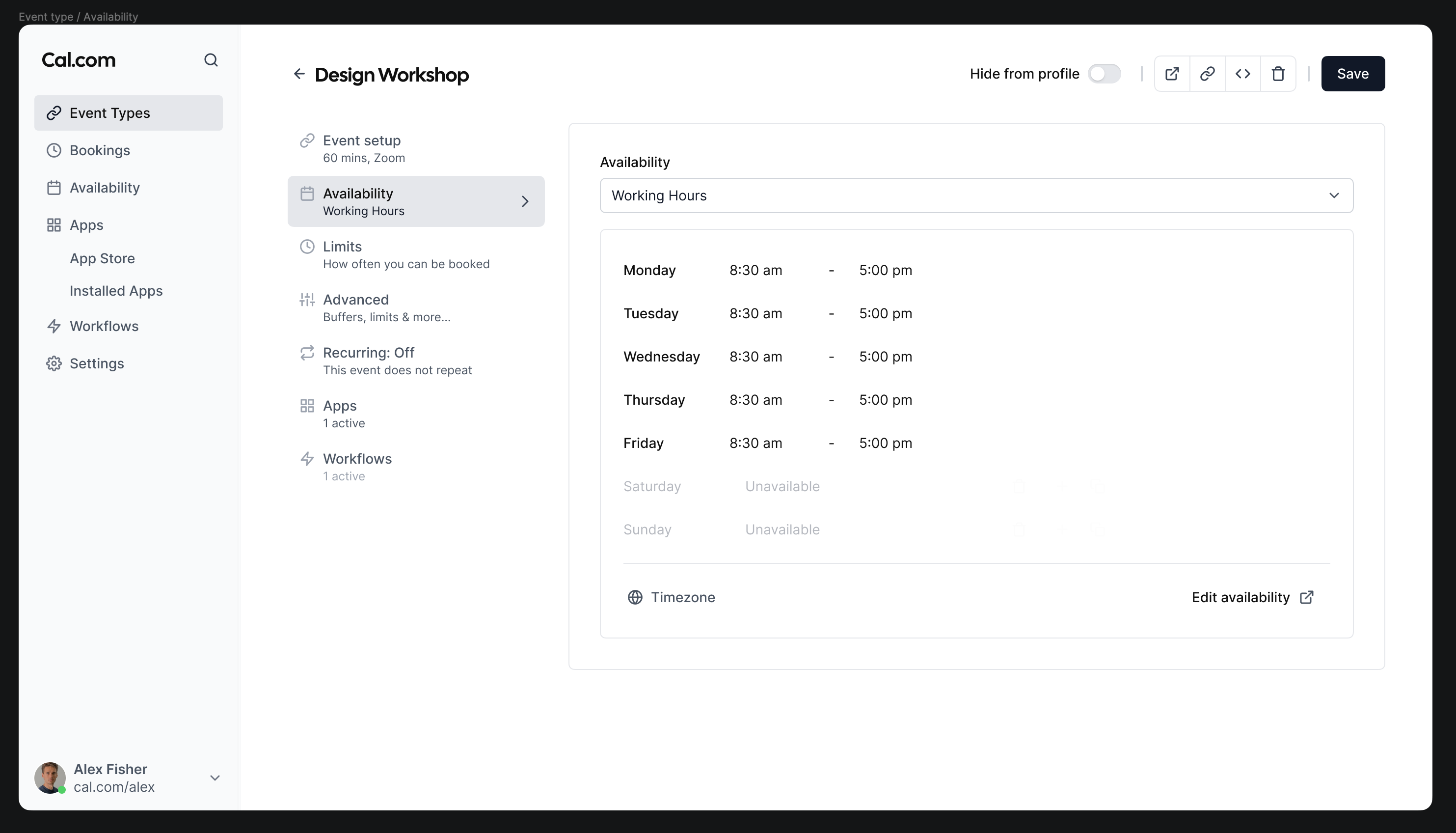Click chevron on Availability Working Hours tab
1456x833 pixels.
point(525,201)
